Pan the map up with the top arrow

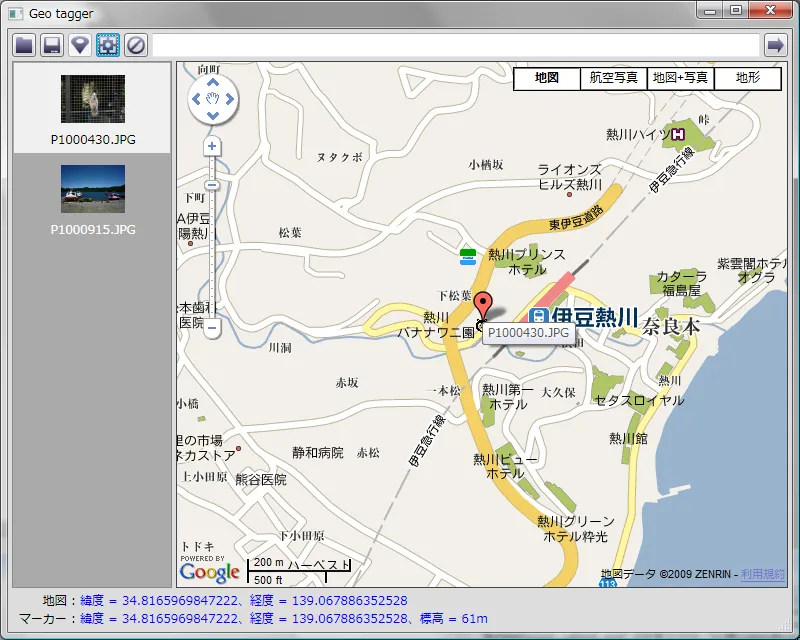213,83
